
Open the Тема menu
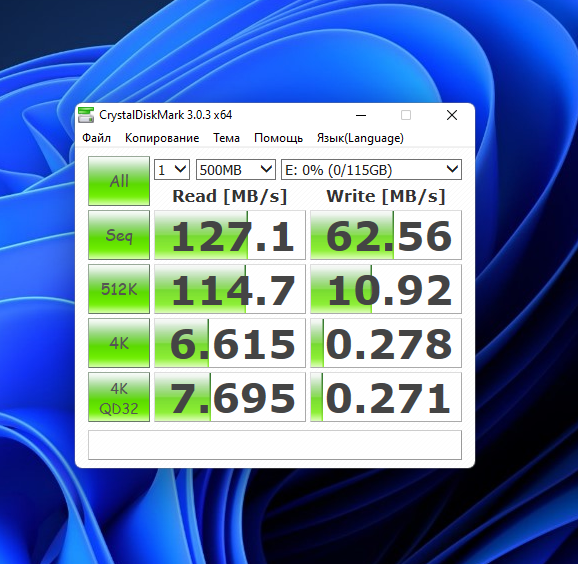coord(226,138)
